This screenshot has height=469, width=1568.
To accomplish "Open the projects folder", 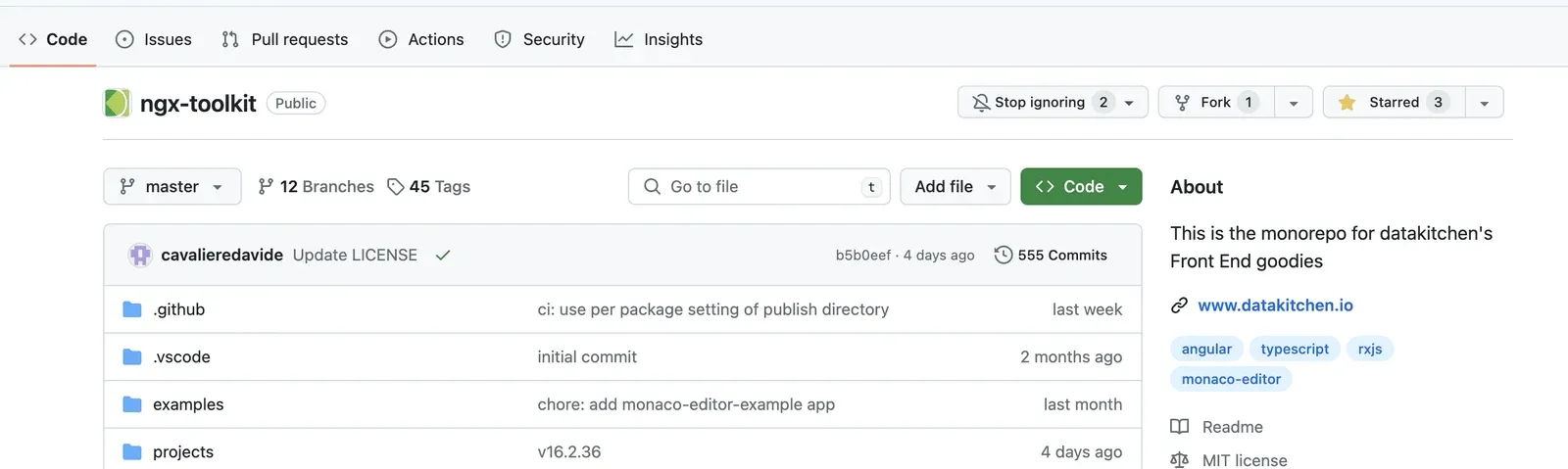I will (183, 451).
